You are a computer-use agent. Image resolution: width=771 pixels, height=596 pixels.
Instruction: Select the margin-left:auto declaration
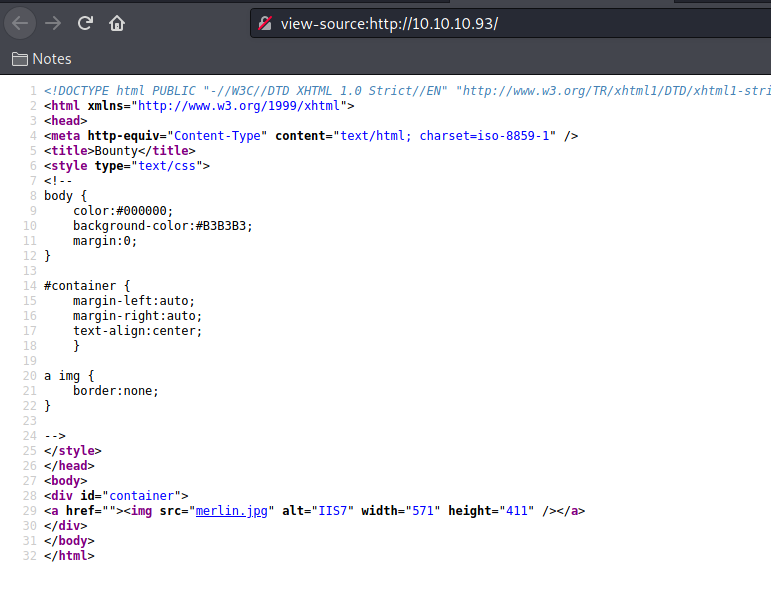click(134, 301)
